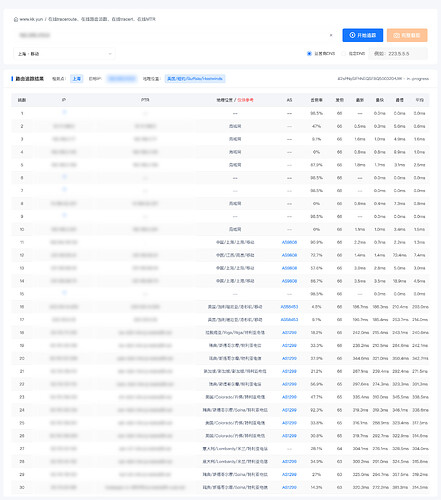This screenshot has width=441, height=500.
Task: Click the blue icon in hop 1's IP cell
Action: (x=64, y=112)
